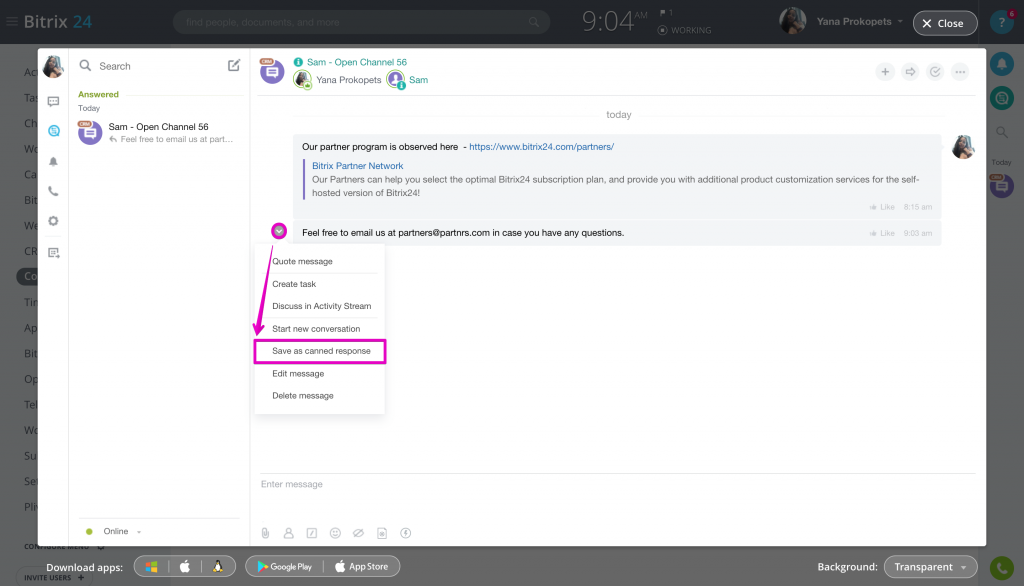
Task: Open the three-dot more actions menu
Action: [x=960, y=72]
